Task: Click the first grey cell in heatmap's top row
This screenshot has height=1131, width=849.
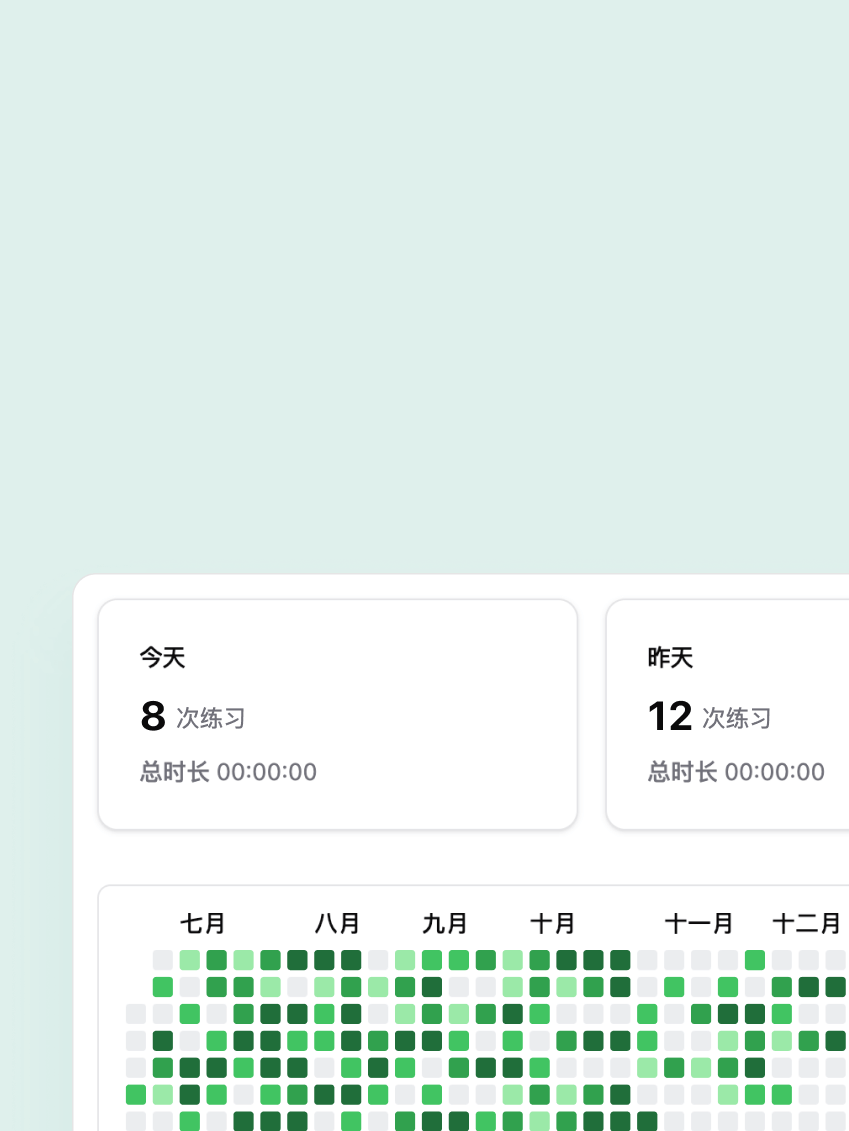Action: click(x=163, y=960)
